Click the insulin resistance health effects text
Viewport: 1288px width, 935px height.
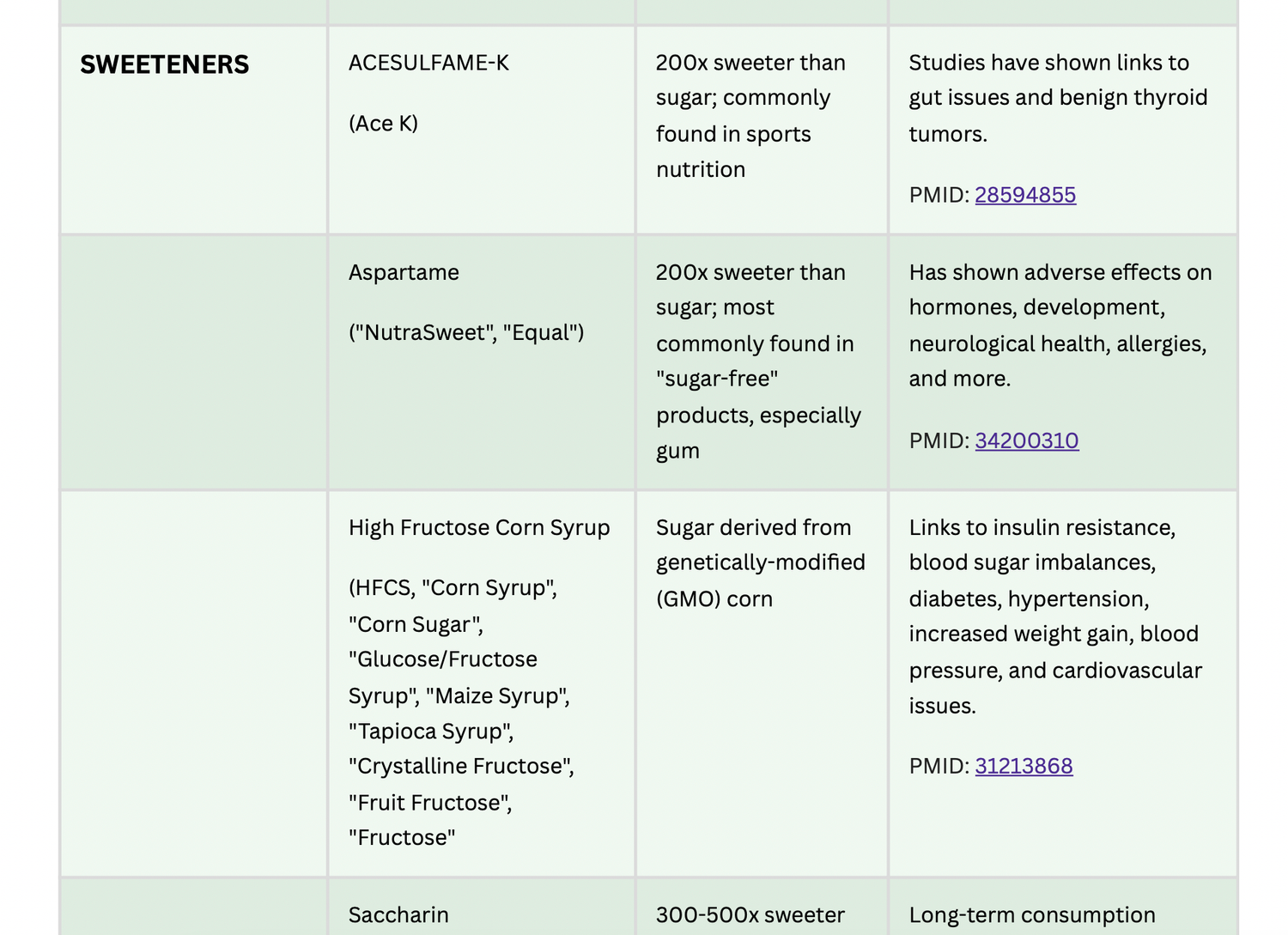(1042, 527)
